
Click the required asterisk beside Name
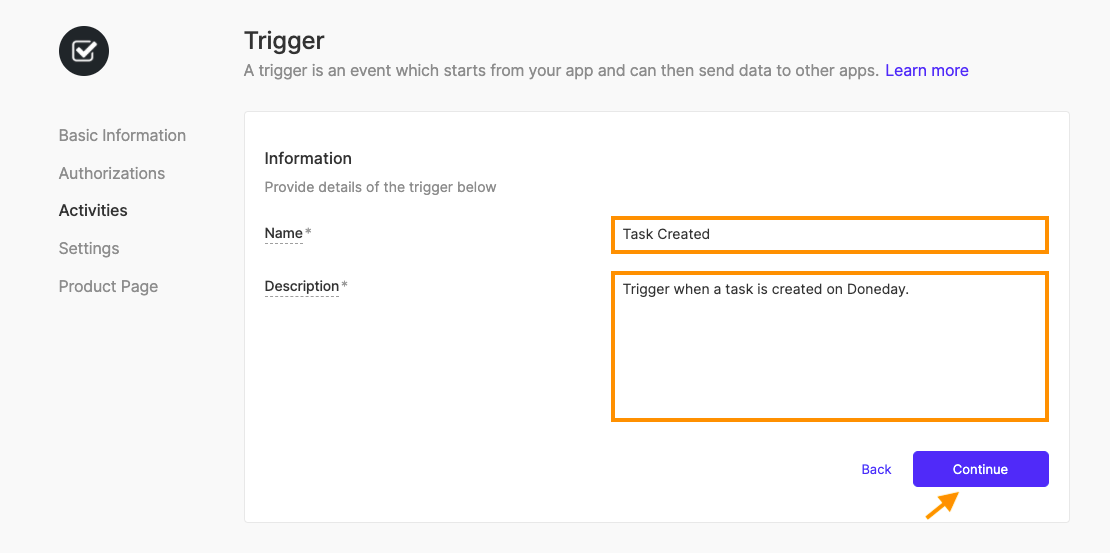click(308, 232)
